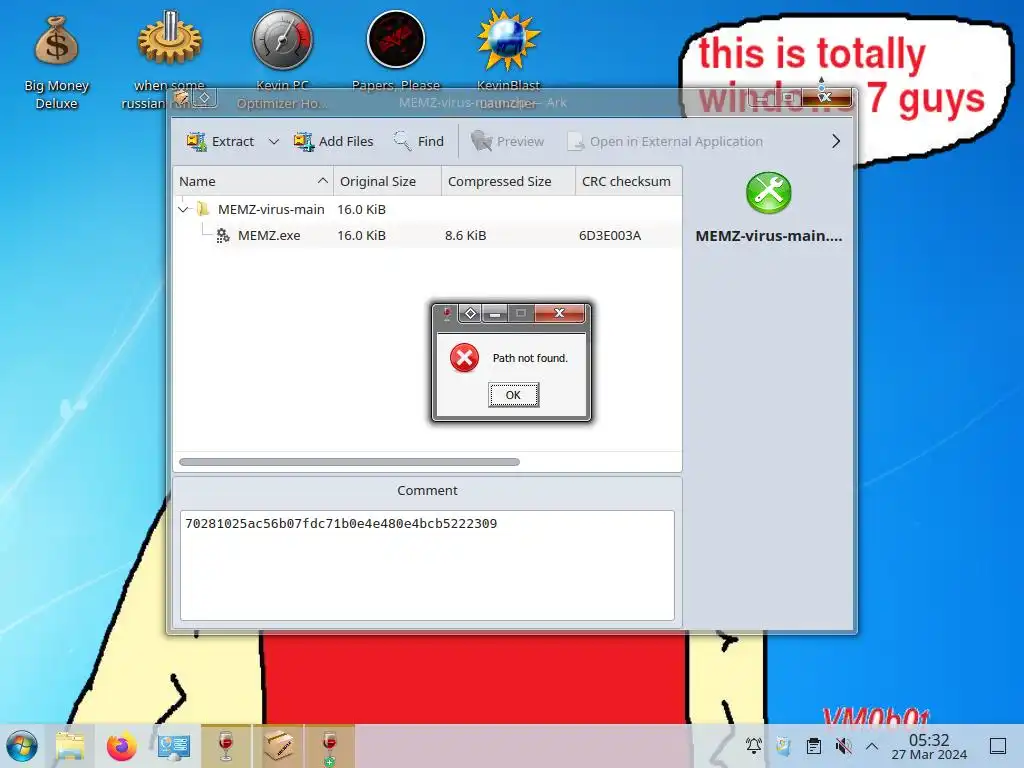
Task: Click the MEMZ.exe gear file icon
Action: pos(223,235)
